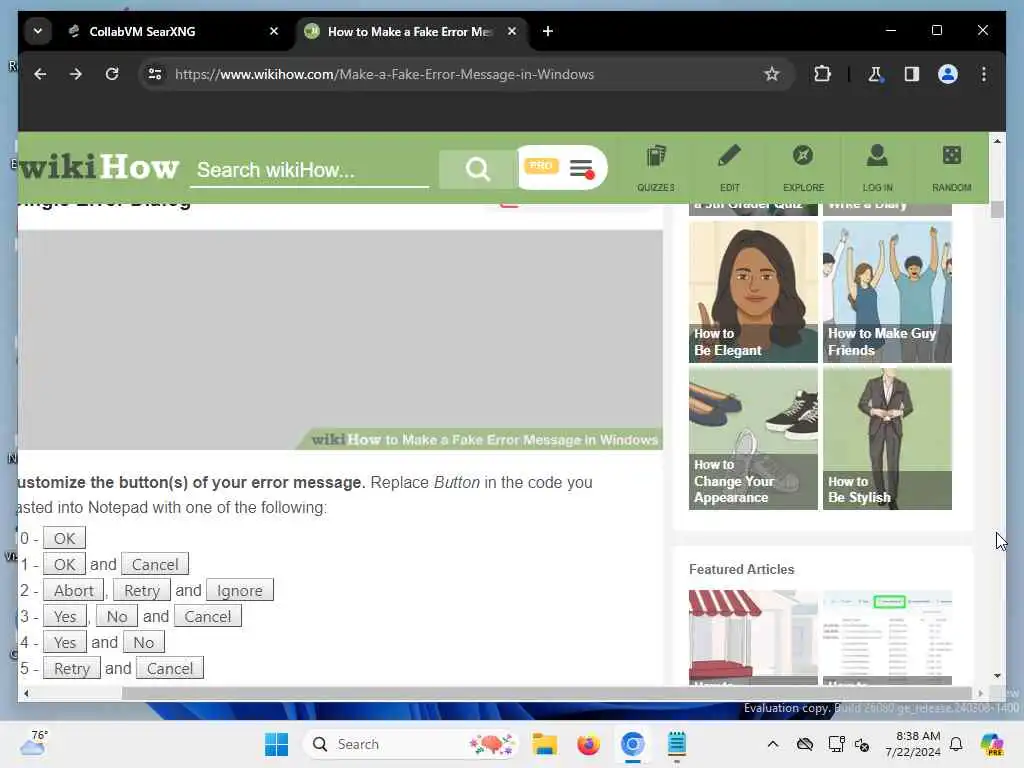
Task: Click the 'Featured Articles' heading
Action: (741, 569)
